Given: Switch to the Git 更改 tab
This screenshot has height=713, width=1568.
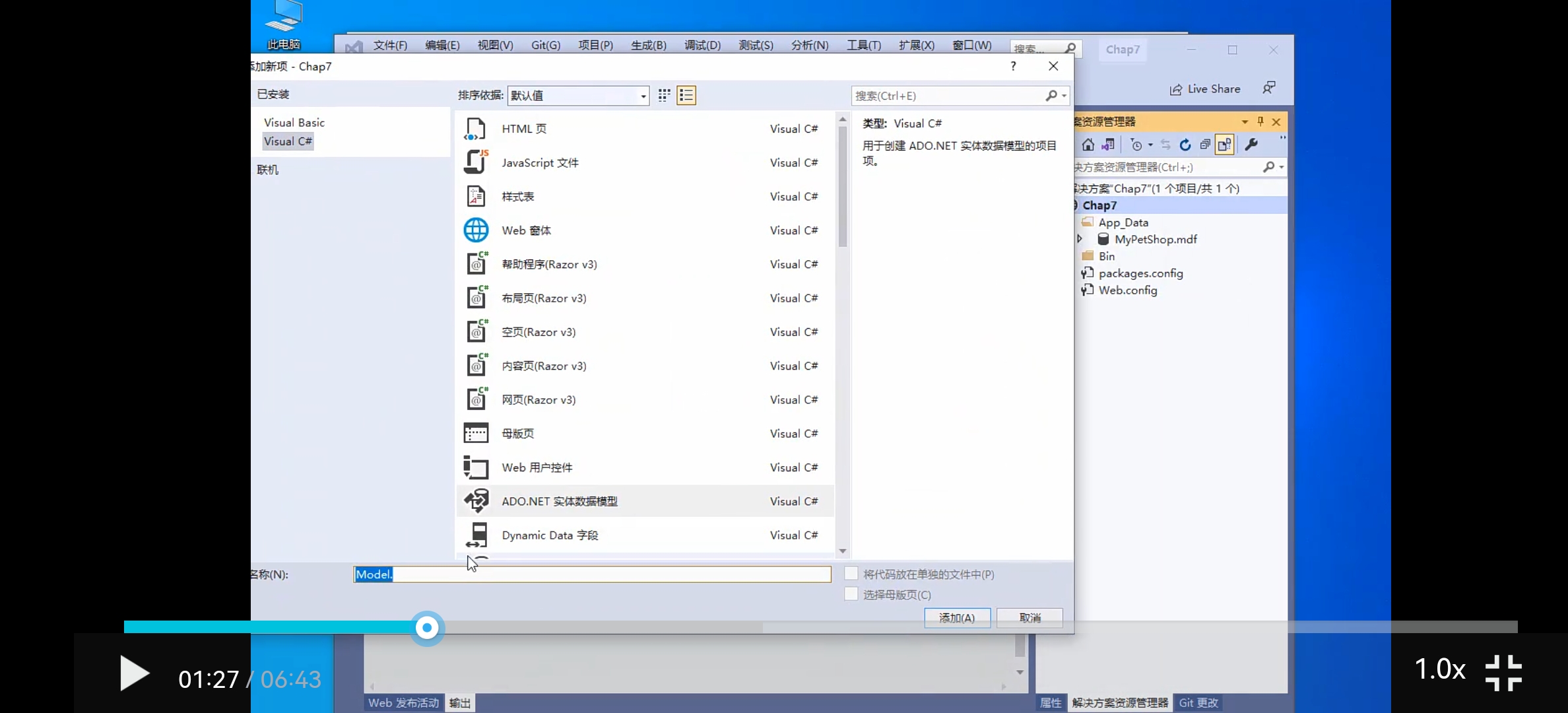Looking at the screenshot, I should (1198, 702).
